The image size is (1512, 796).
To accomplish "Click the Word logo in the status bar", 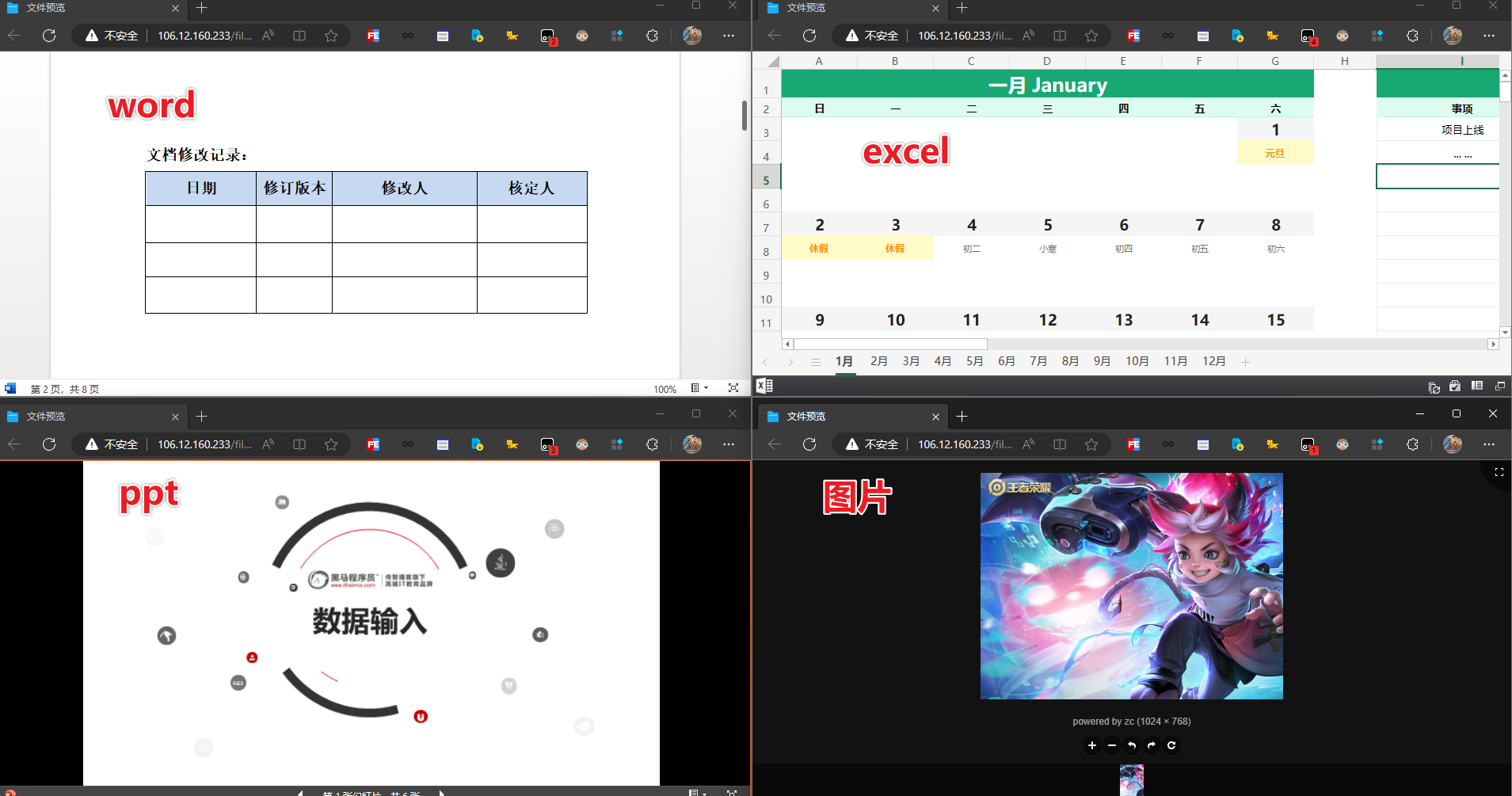I will 10,388.
